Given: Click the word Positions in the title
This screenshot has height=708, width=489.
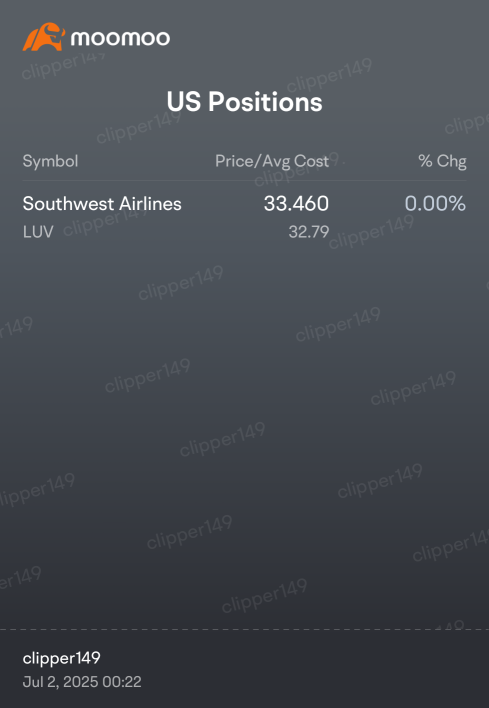Looking at the screenshot, I should [265, 101].
